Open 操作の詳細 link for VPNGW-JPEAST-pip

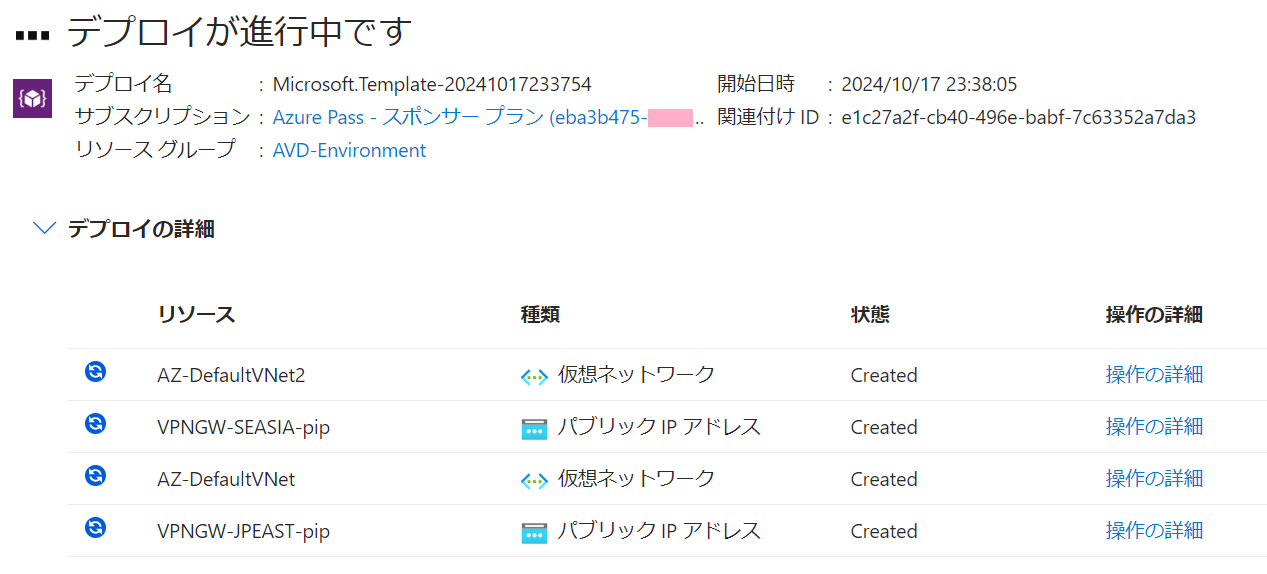point(1154,530)
